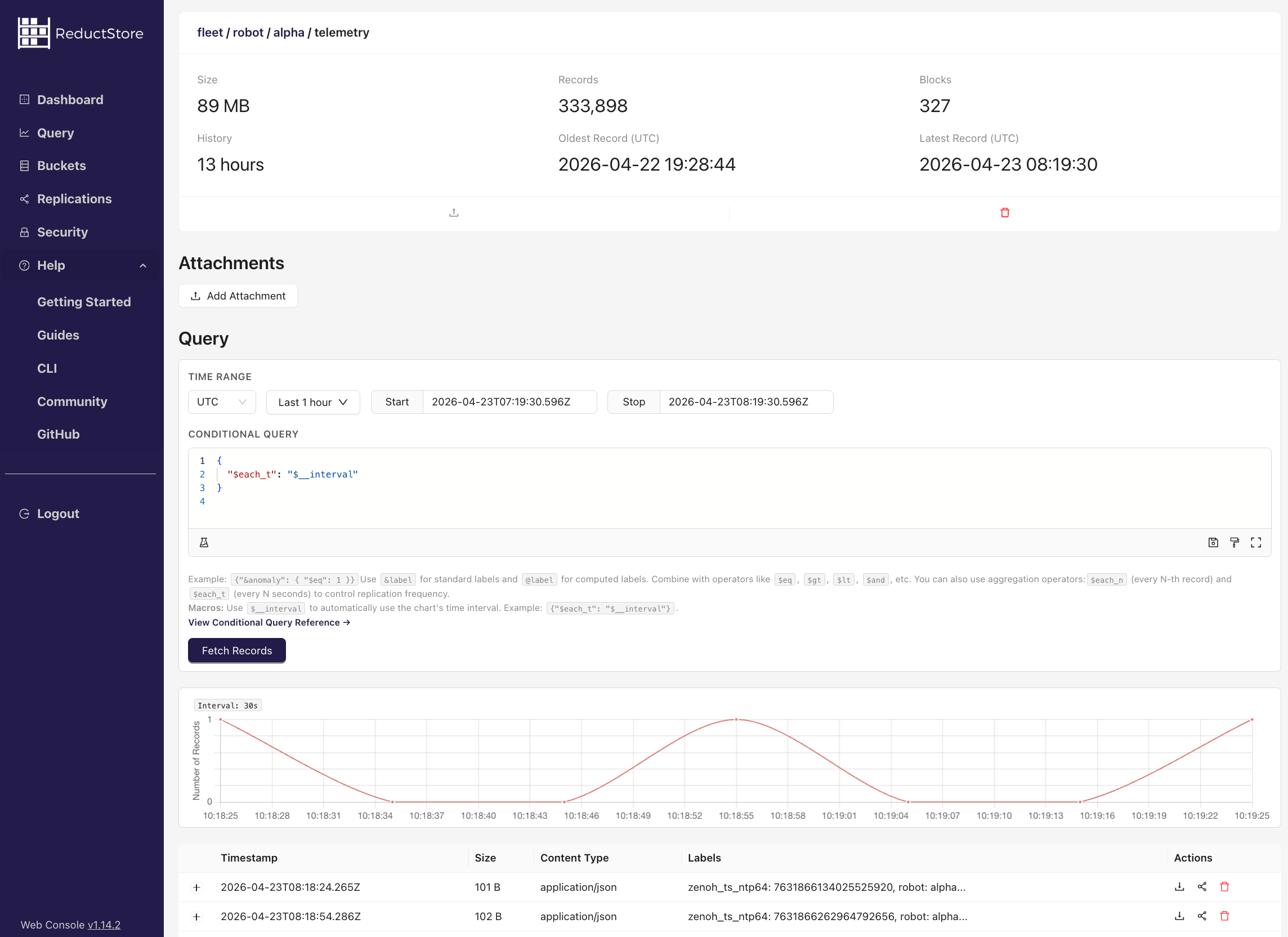Open the Last 1 hour range dropdown

point(313,402)
